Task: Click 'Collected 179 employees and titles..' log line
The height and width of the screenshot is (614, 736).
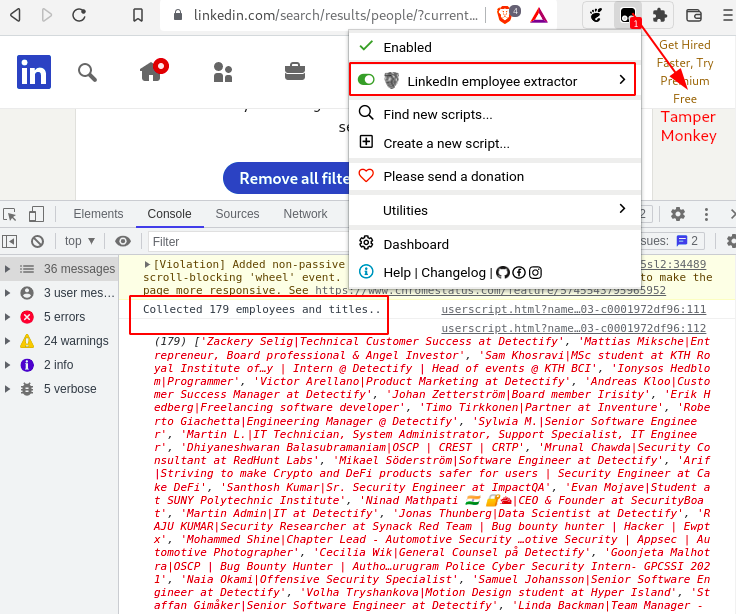Action: [262, 309]
